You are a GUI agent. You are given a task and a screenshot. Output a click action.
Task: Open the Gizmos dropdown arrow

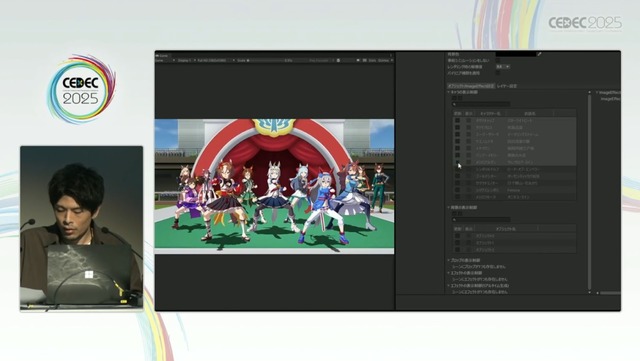click(392, 60)
